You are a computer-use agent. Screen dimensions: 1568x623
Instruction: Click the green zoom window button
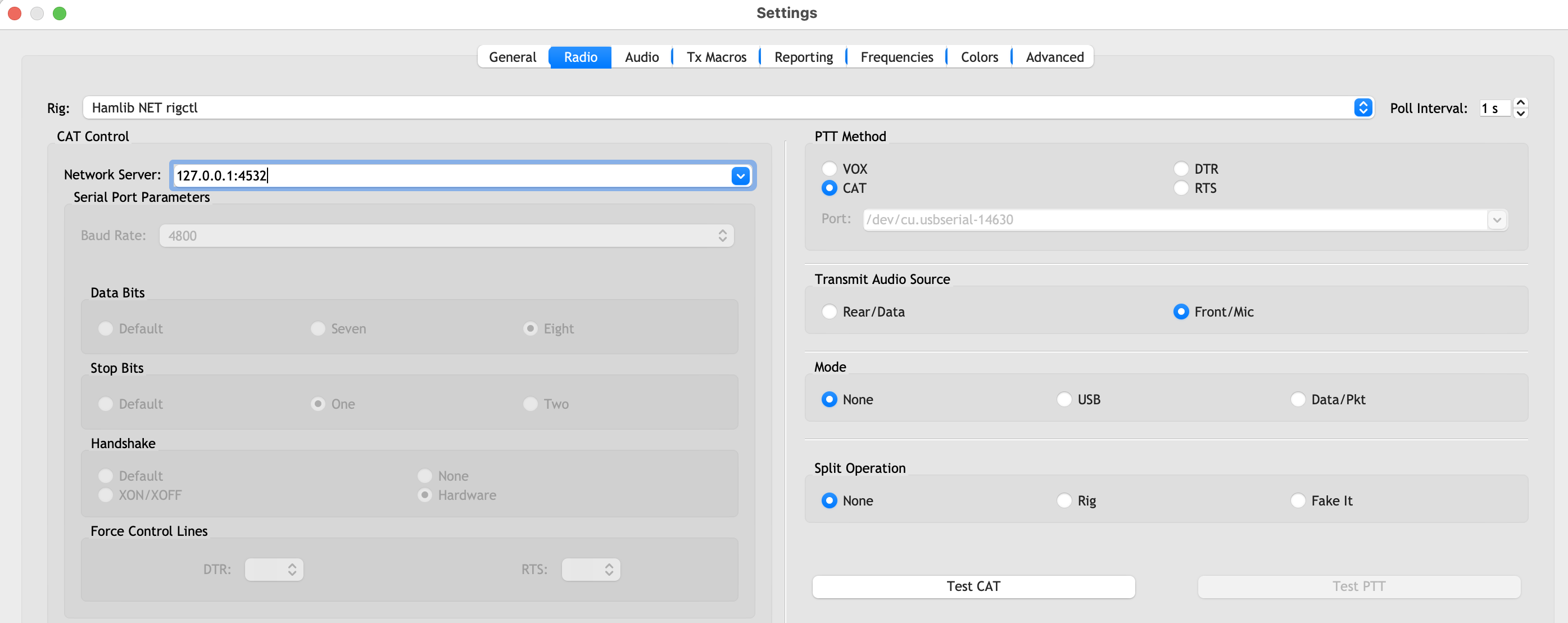[x=60, y=13]
